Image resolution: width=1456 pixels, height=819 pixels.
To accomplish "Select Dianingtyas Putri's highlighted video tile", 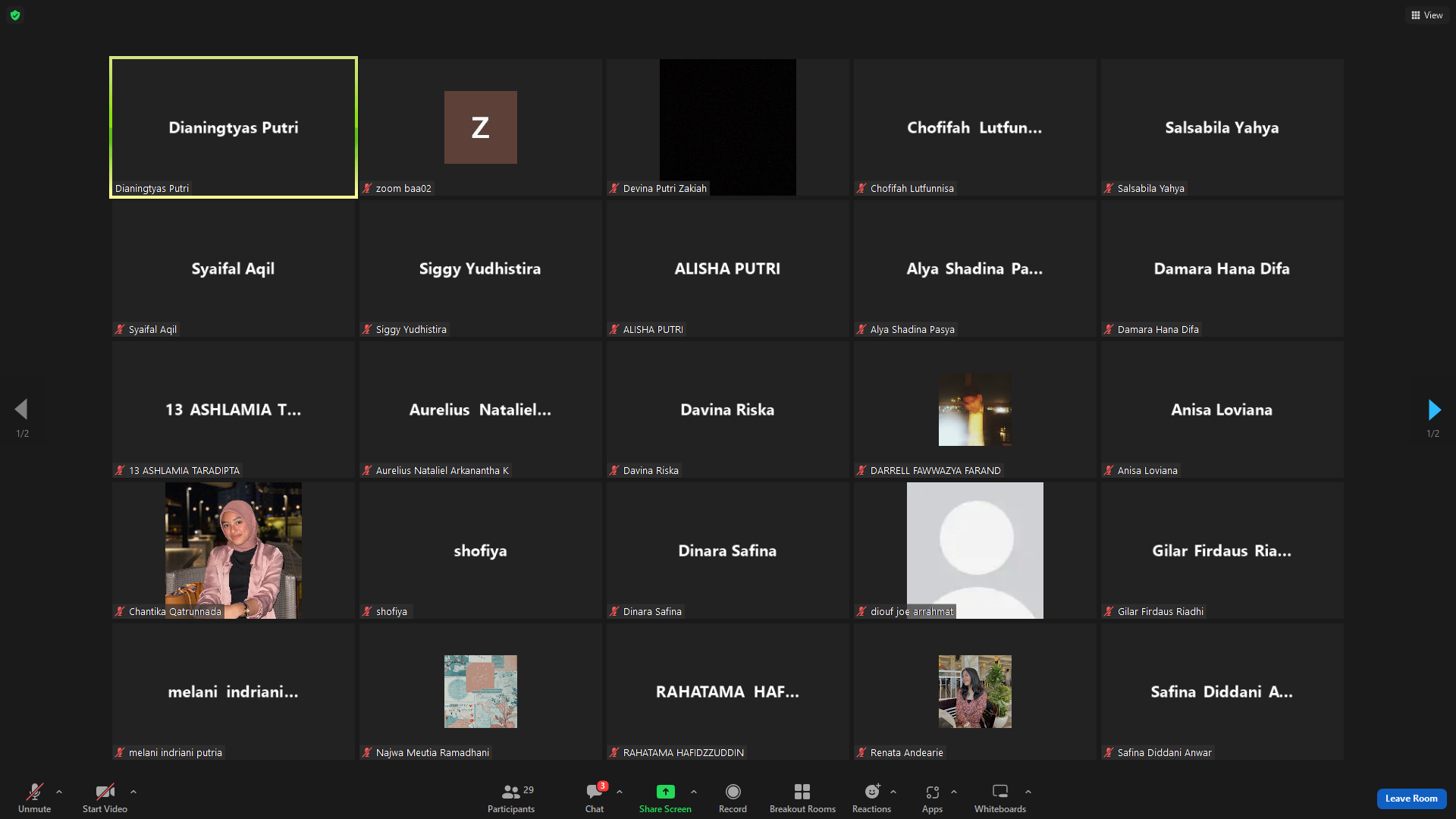I will (234, 127).
